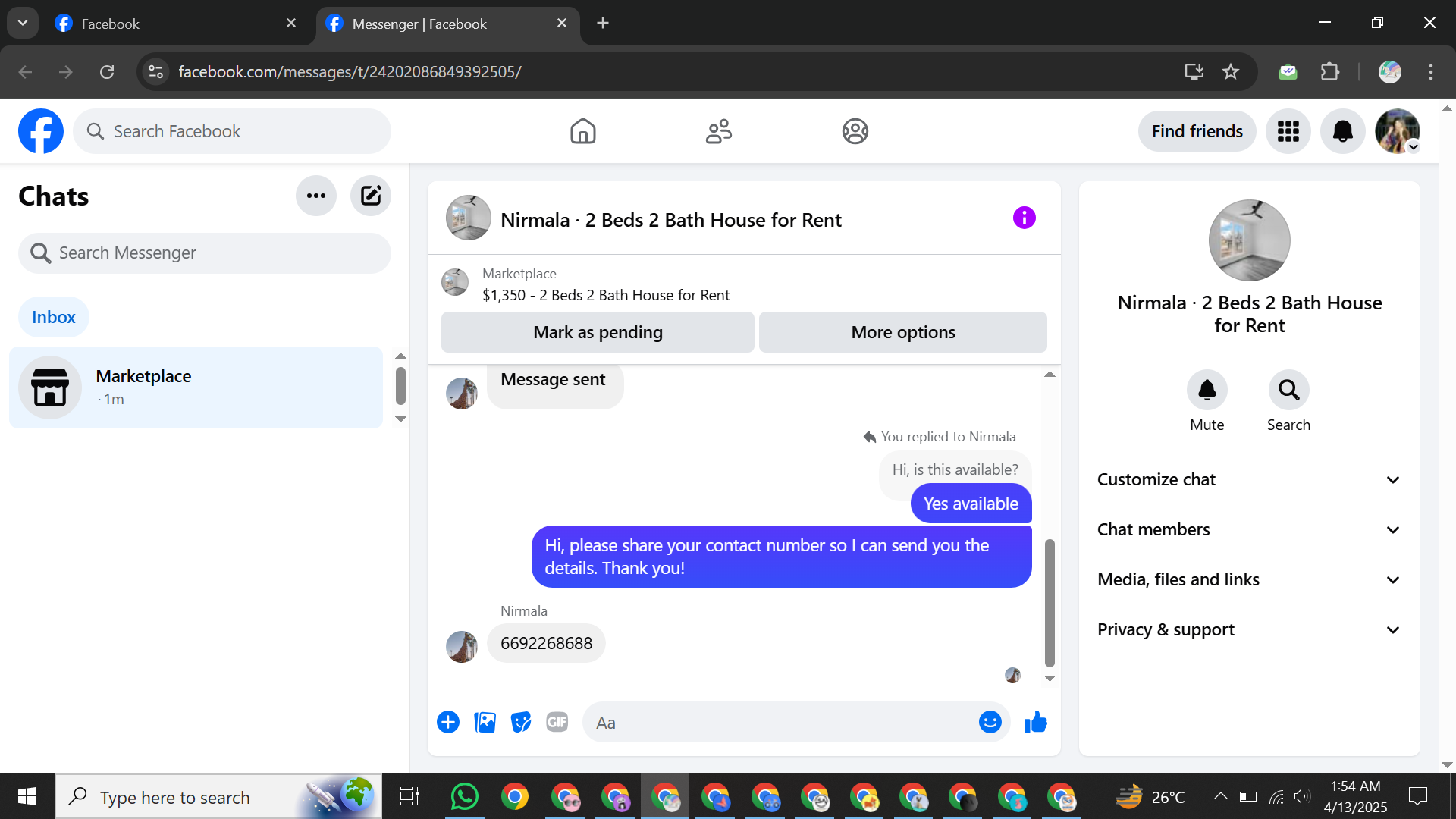Open the emoji picker in message box
Image resolution: width=1456 pixels, height=819 pixels.
[990, 722]
